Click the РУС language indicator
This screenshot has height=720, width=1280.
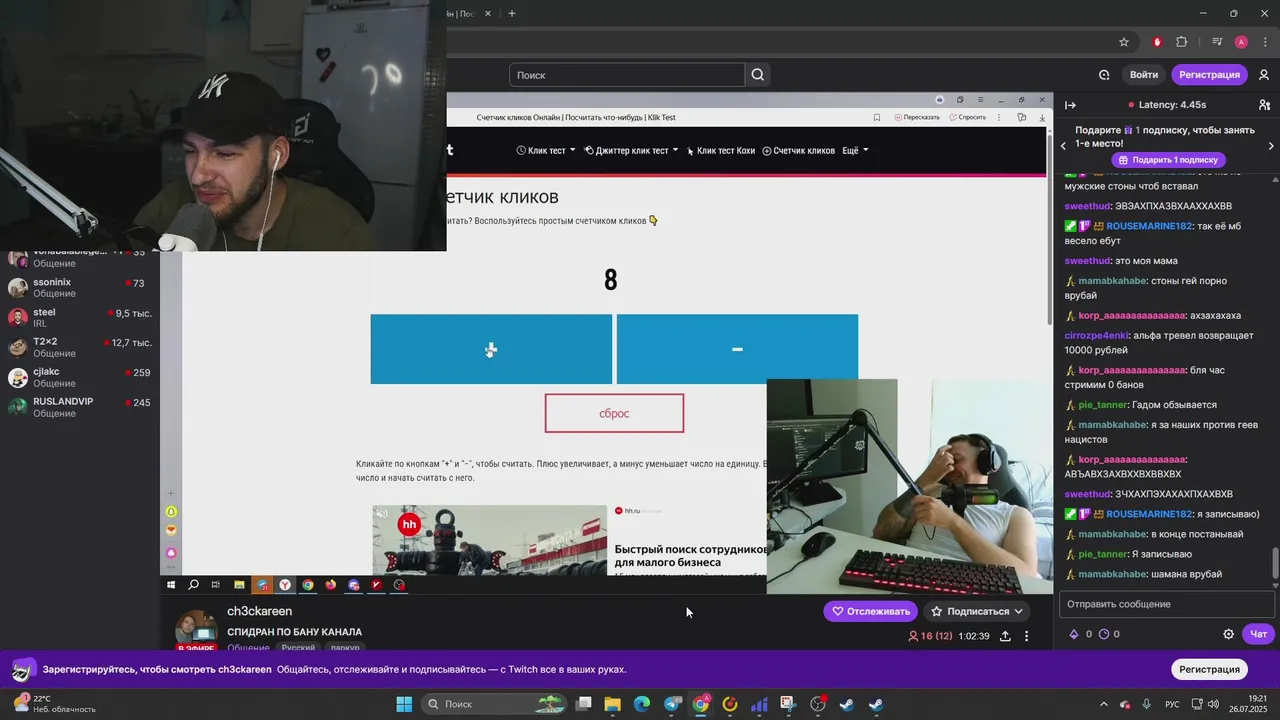click(x=1173, y=704)
